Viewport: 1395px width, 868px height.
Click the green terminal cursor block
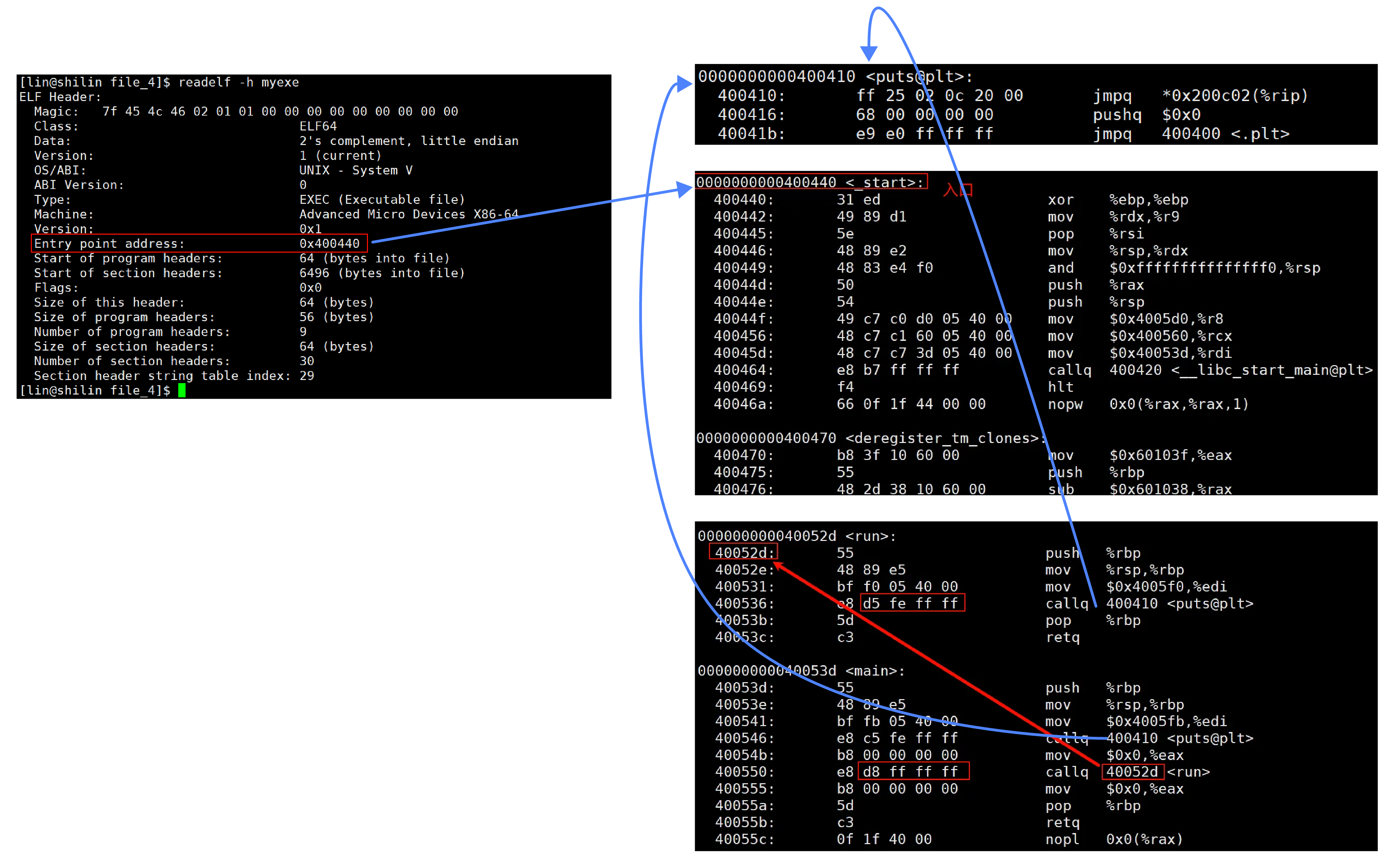(x=181, y=390)
